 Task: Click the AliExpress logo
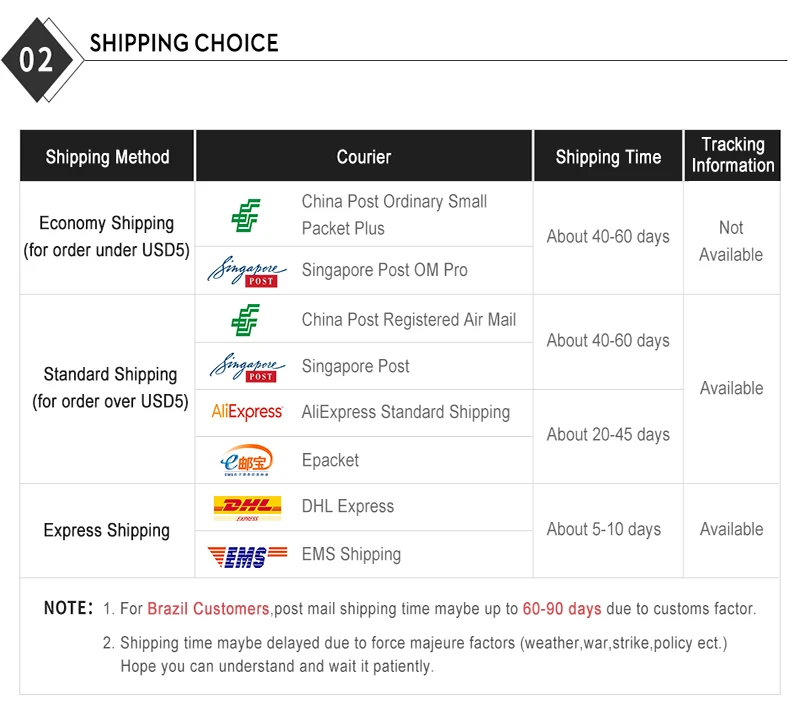[247, 412]
